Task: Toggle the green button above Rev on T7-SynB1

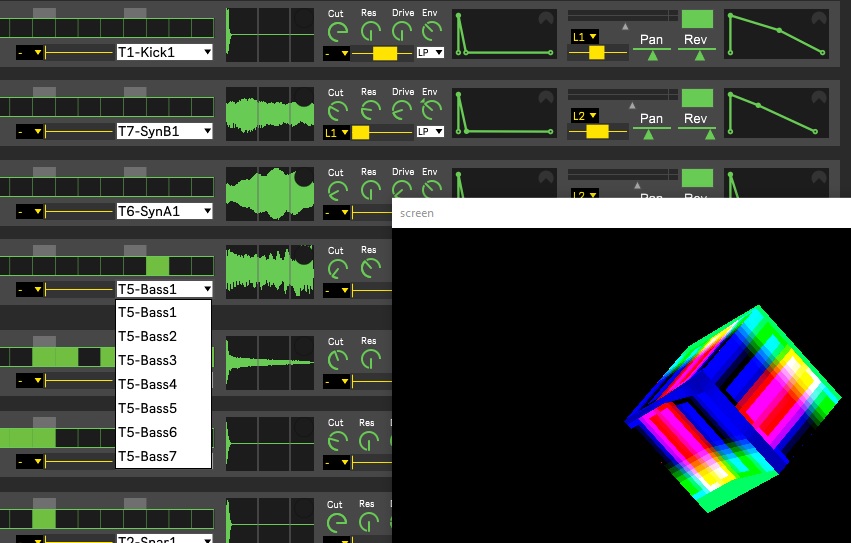Action: 697,98
